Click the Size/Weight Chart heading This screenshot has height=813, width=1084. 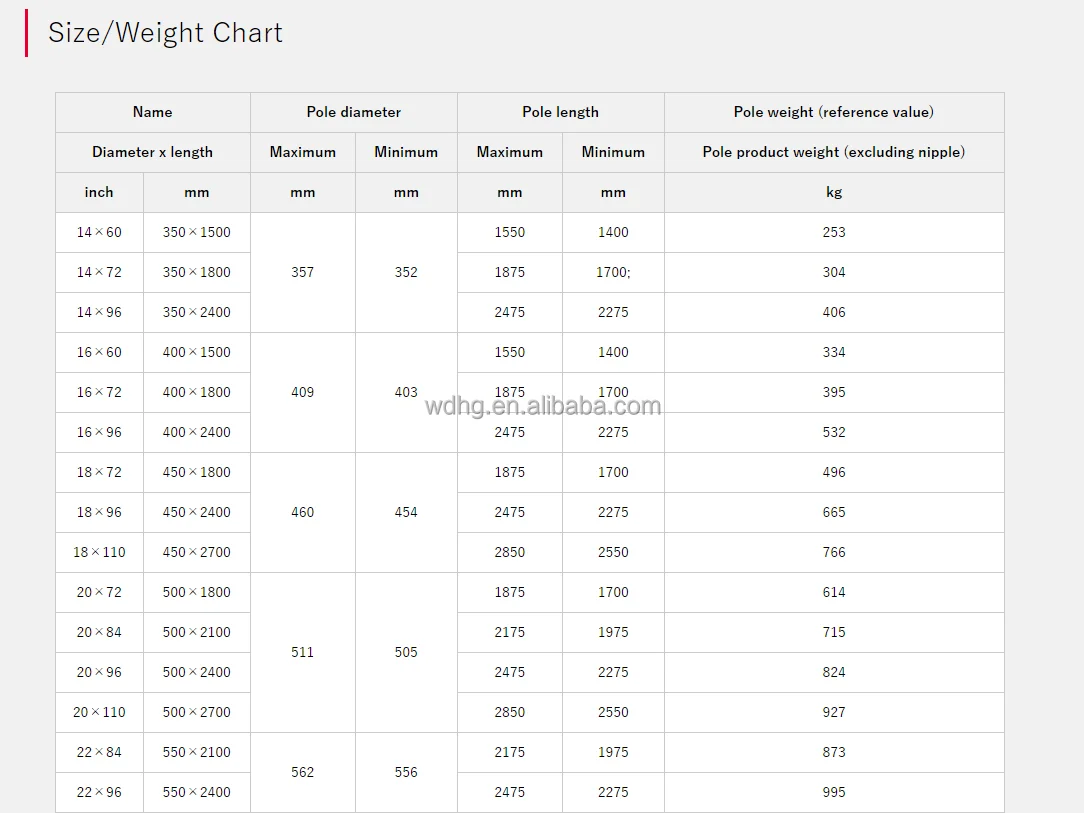(x=165, y=33)
